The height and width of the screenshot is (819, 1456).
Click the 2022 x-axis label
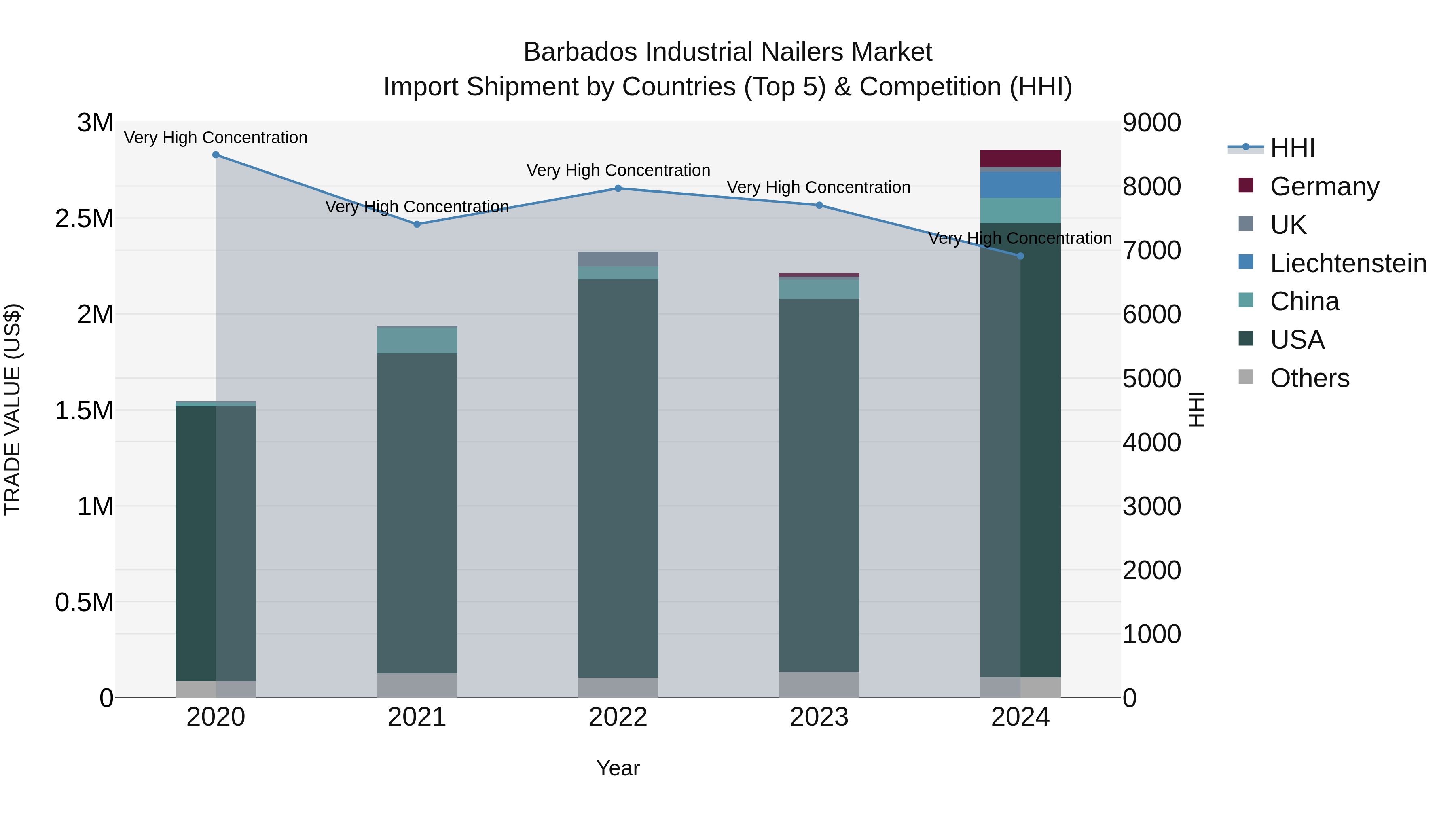(618, 717)
